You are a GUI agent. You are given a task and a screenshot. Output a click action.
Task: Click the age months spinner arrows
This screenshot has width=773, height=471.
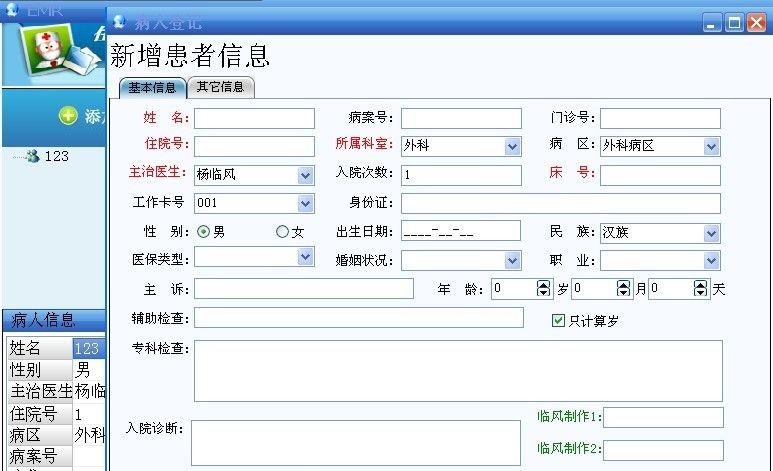click(624, 288)
